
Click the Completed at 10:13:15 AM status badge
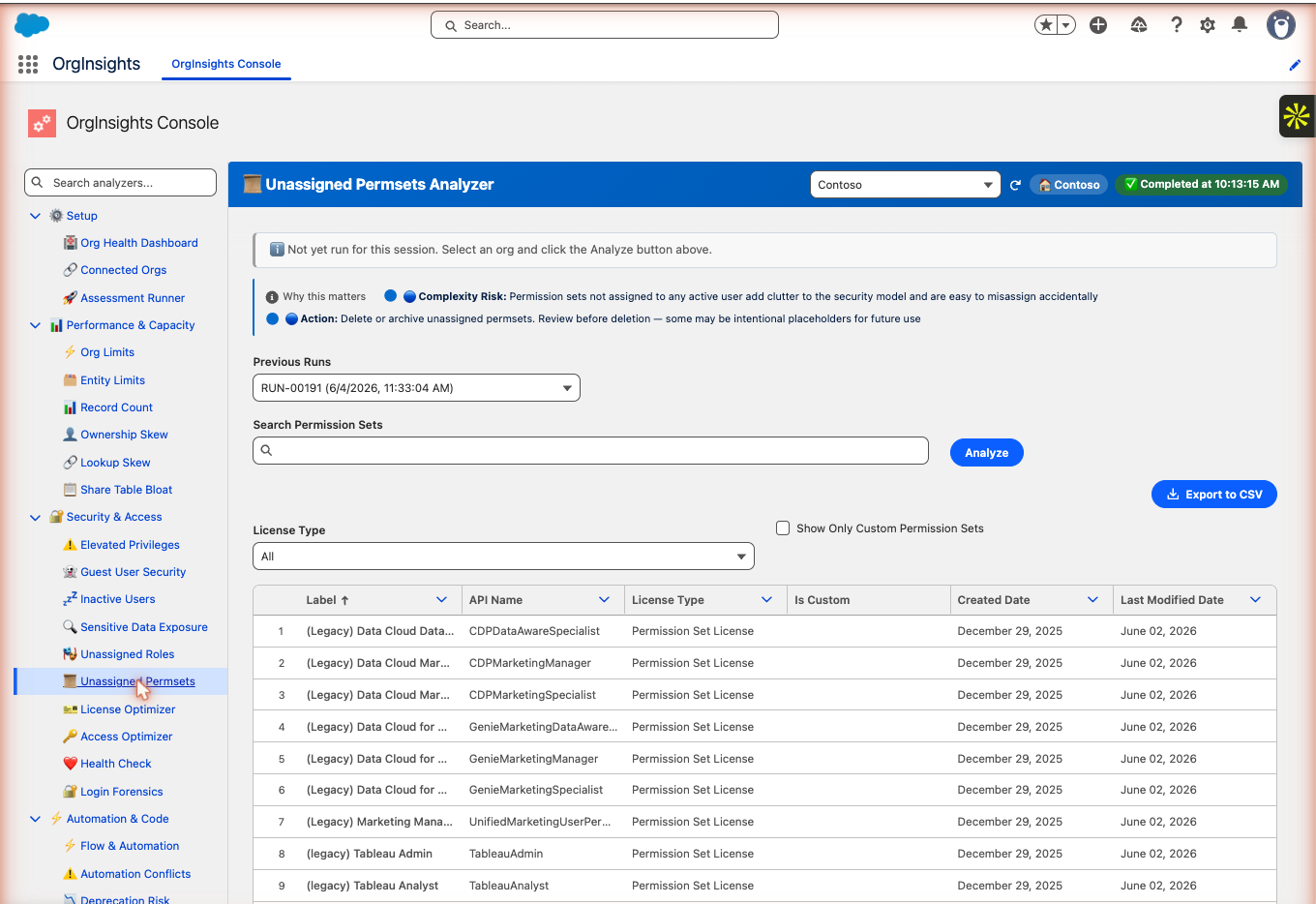coord(1201,184)
